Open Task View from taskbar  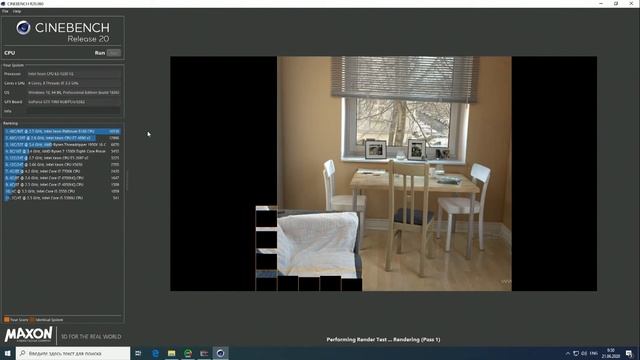(138, 353)
